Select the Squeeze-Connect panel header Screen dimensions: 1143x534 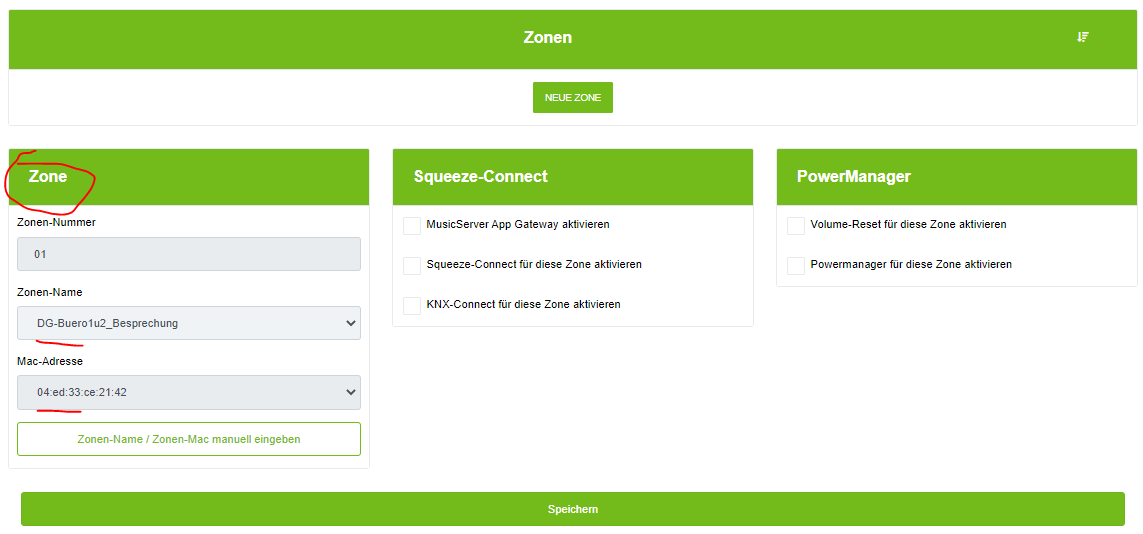click(572, 177)
